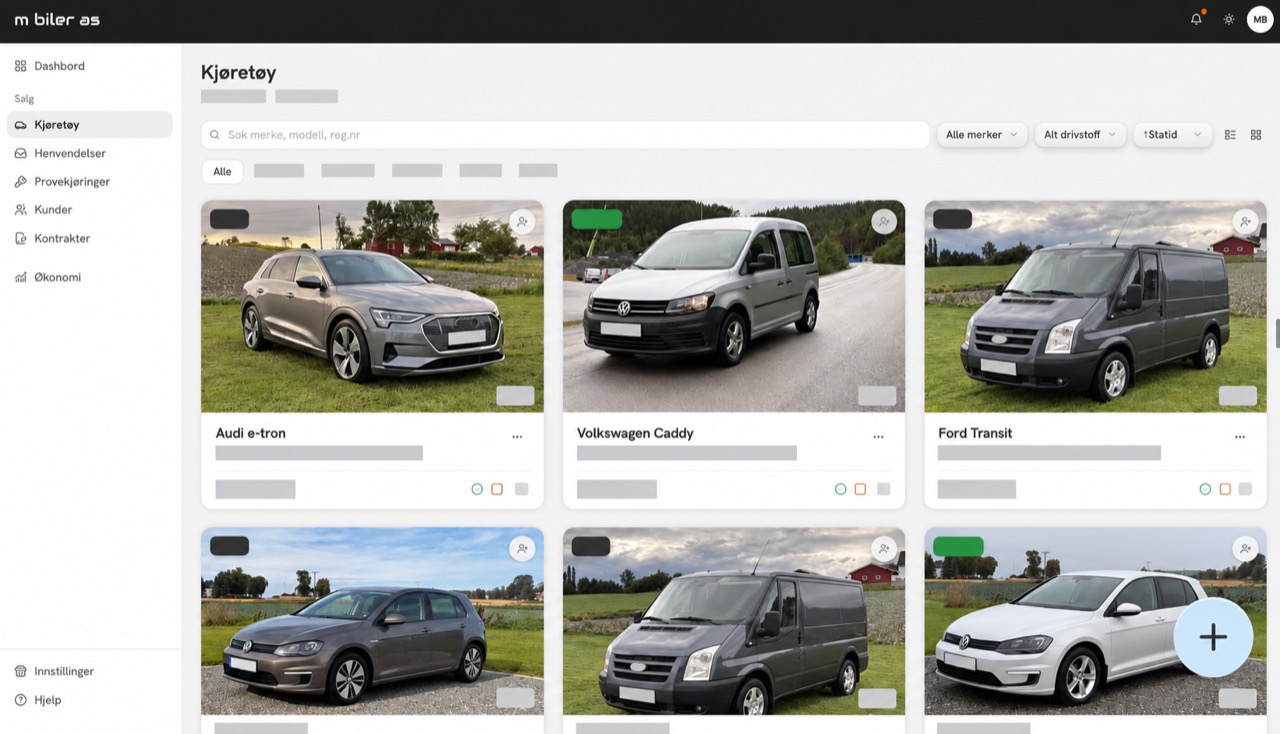Image resolution: width=1280 pixels, height=734 pixels.
Task: Expand the Alle merker dropdown
Action: (x=981, y=134)
